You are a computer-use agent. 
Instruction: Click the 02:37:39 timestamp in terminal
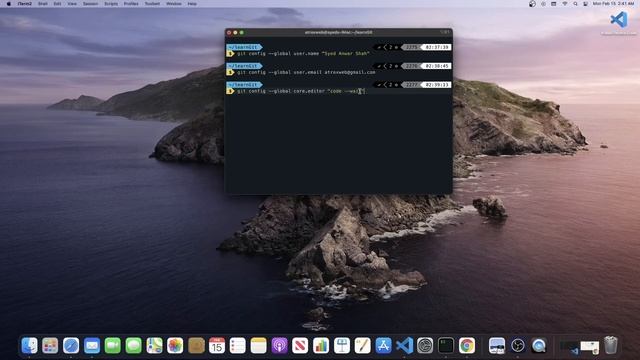[437, 47]
